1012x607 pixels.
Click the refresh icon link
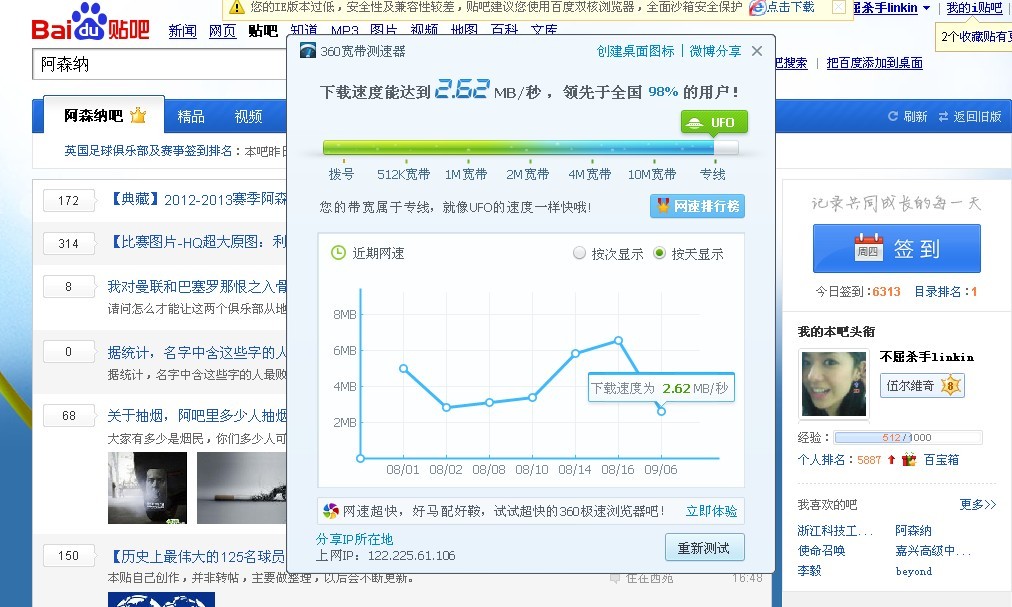click(x=907, y=116)
